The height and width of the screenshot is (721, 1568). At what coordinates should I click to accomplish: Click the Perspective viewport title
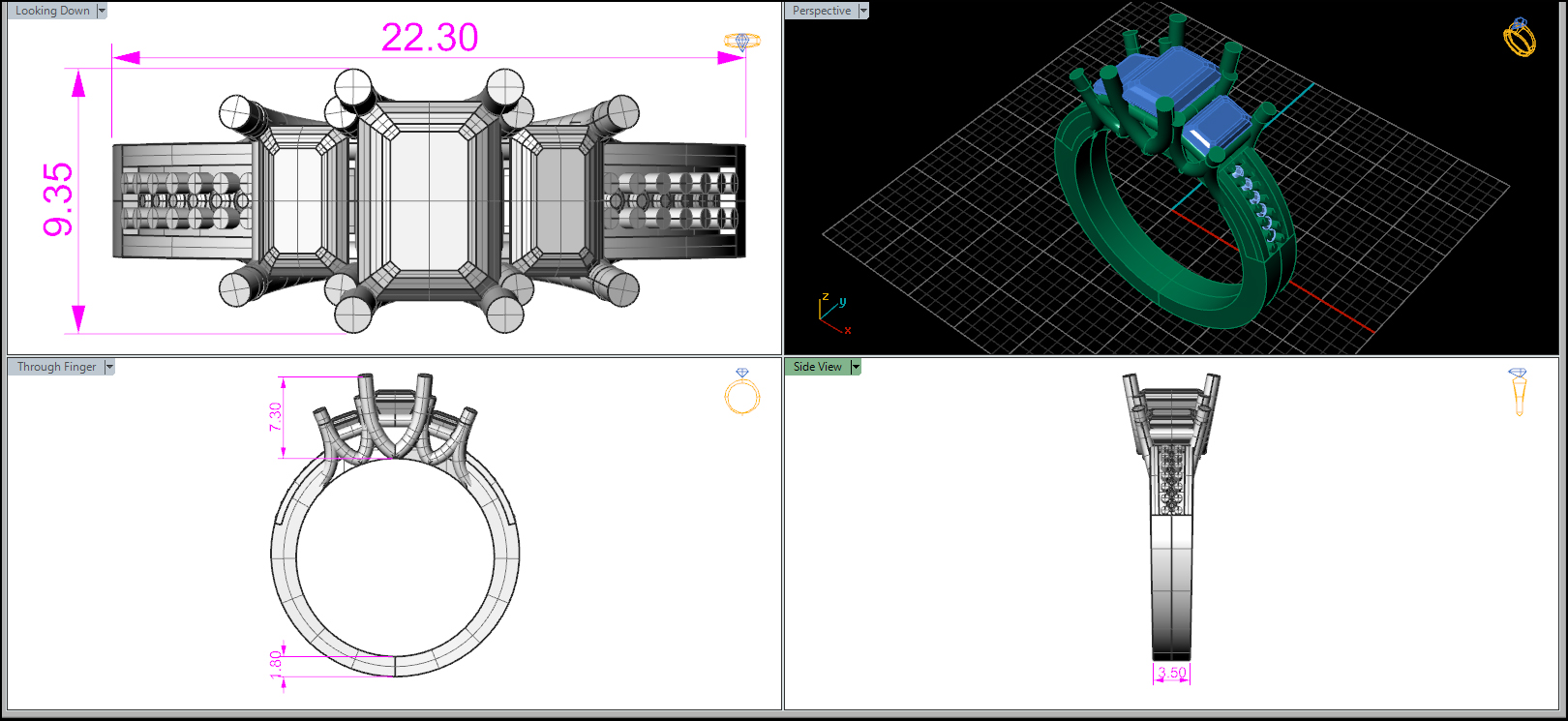[822, 11]
